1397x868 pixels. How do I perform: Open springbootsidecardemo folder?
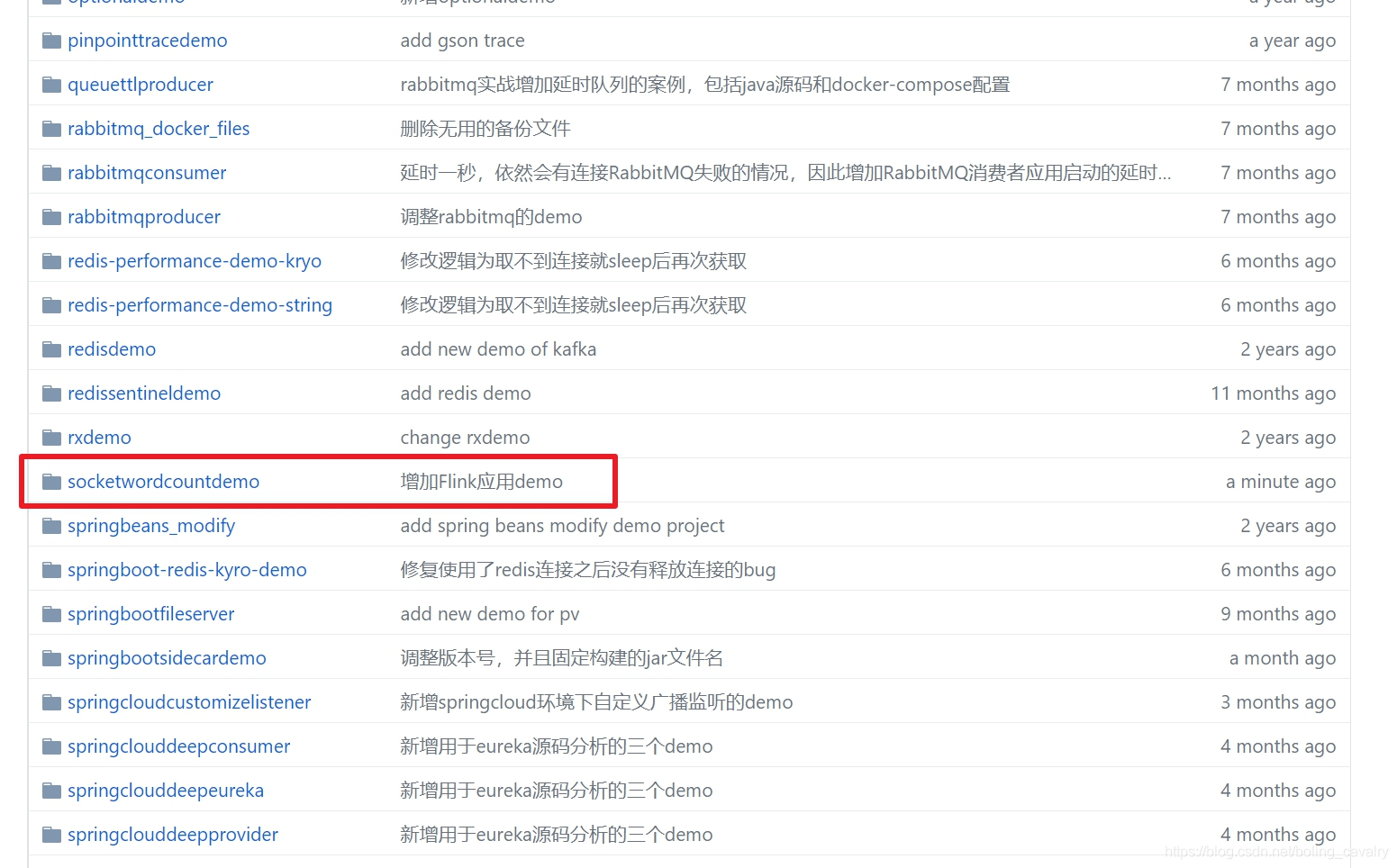tap(167, 658)
